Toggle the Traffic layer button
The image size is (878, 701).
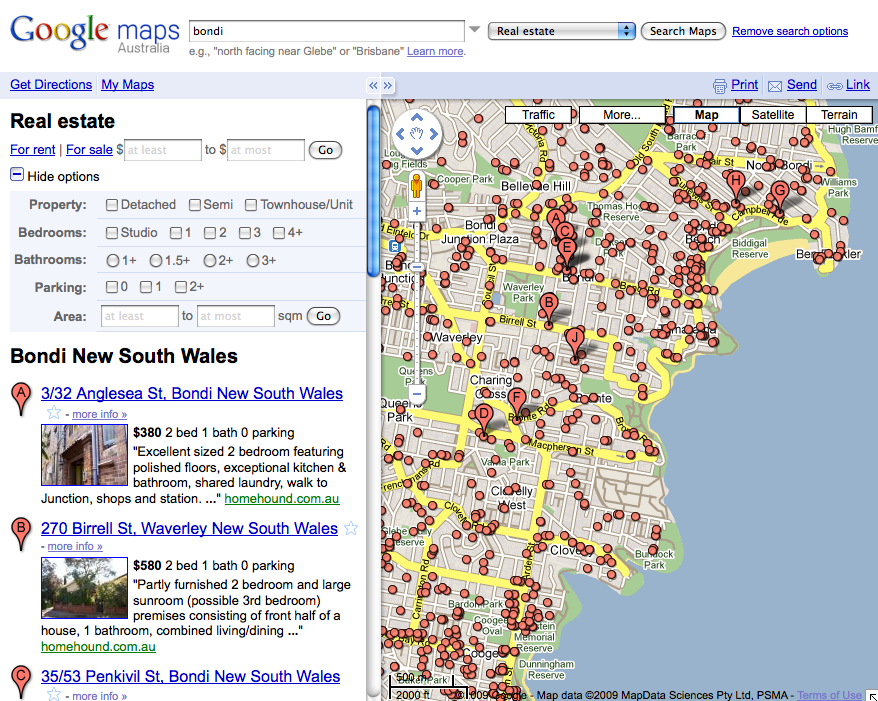click(x=538, y=115)
